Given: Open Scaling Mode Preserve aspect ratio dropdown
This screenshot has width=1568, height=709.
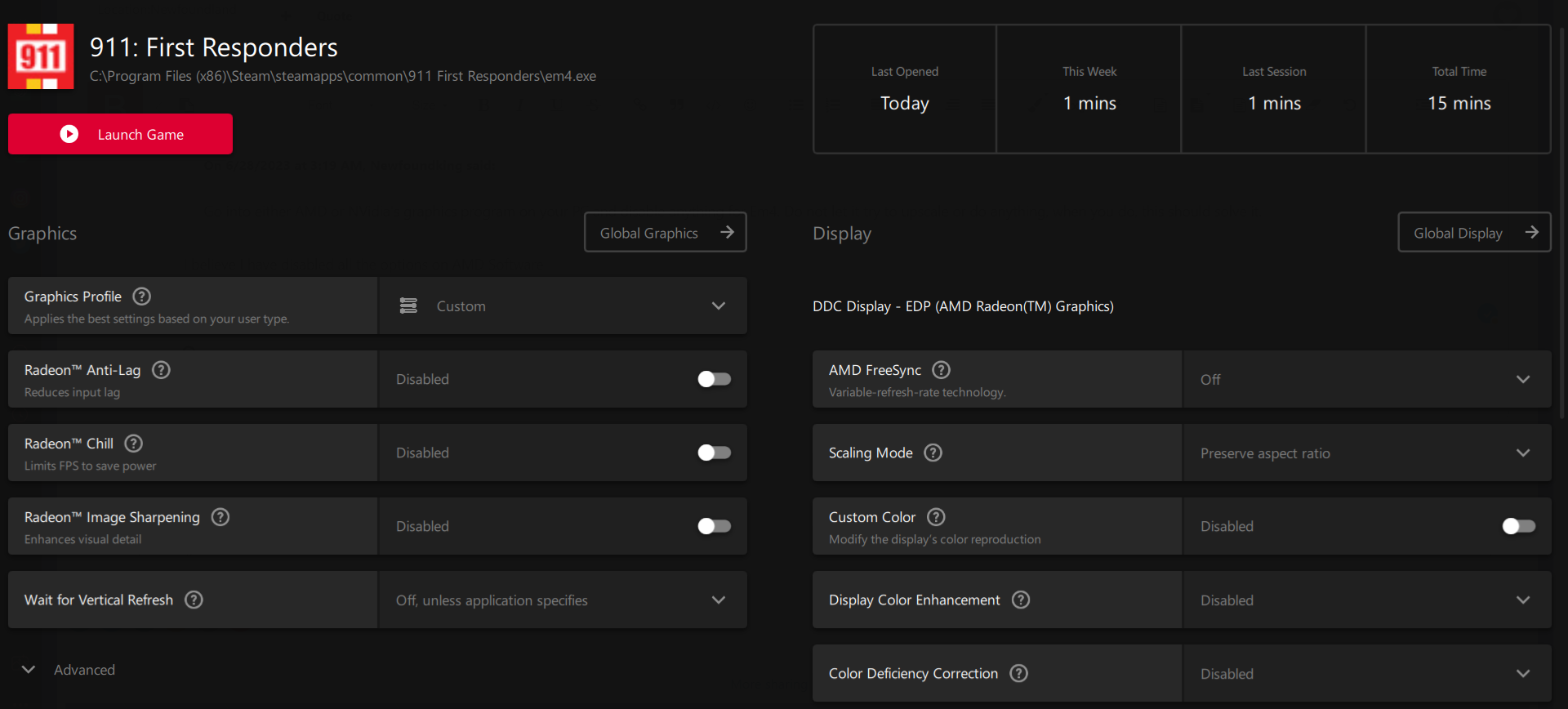Looking at the screenshot, I should coord(1366,453).
